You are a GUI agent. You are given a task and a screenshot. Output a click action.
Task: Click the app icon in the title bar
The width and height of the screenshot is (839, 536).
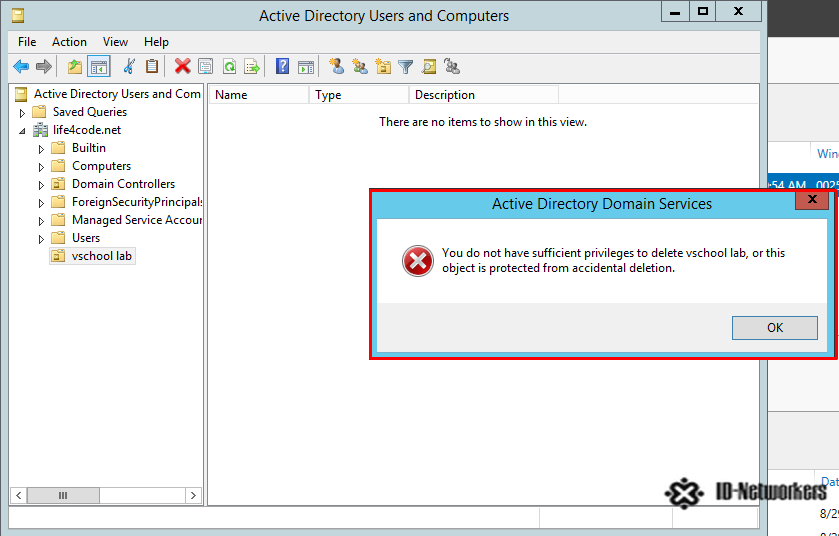click(x=18, y=16)
